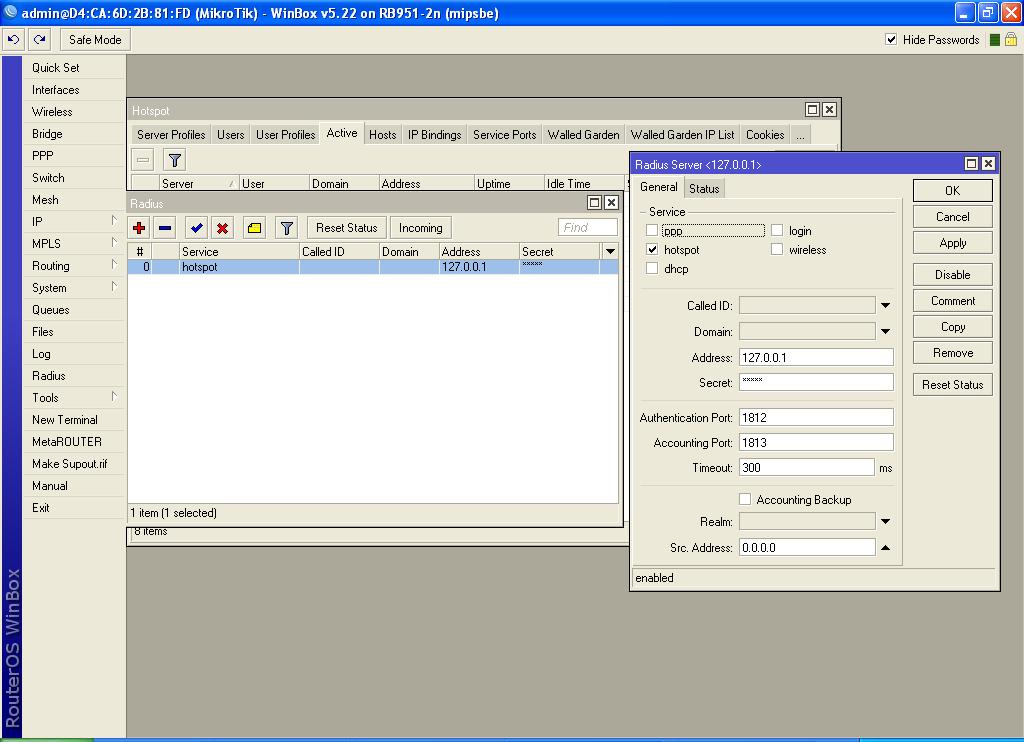Open the filter in the Radius window
The width and height of the screenshot is (1024, 742).
click(286, 227)
